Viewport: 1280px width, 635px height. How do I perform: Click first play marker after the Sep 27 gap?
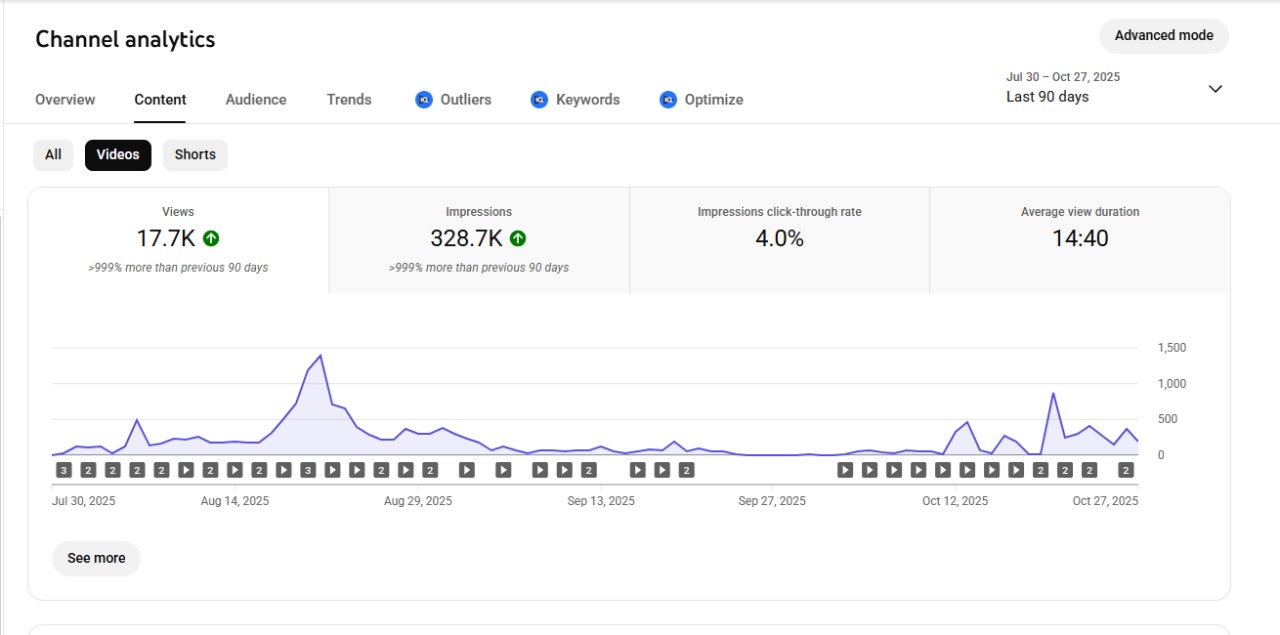(x=845, y=470)
